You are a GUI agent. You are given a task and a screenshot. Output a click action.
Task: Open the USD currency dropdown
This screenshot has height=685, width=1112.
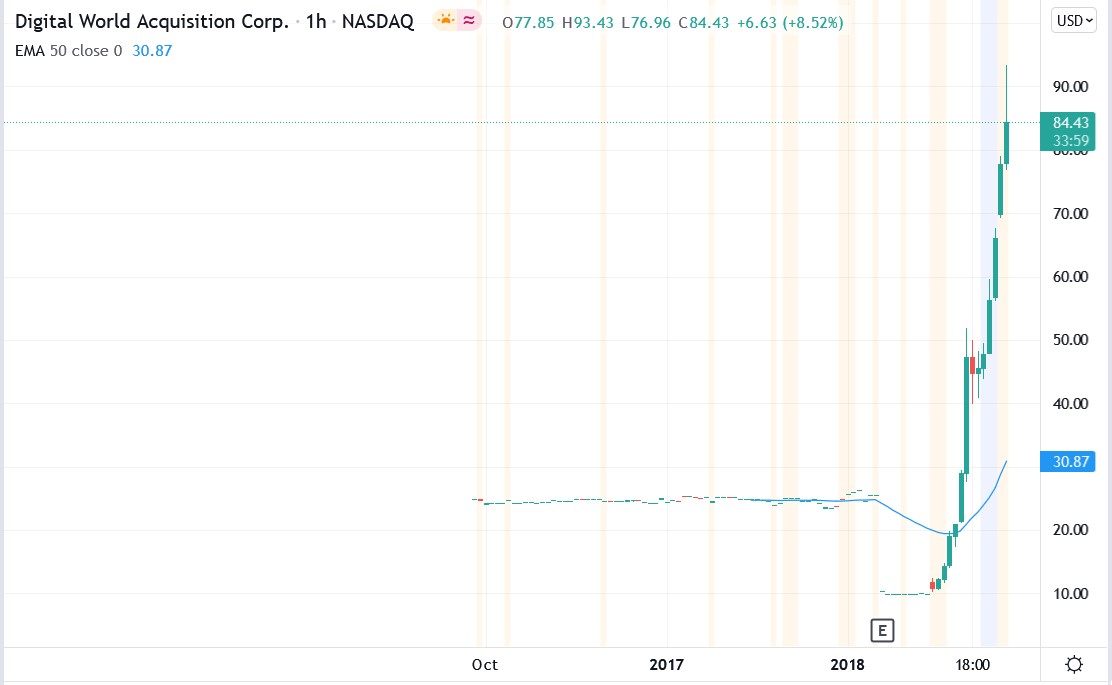pos(1073,19)
